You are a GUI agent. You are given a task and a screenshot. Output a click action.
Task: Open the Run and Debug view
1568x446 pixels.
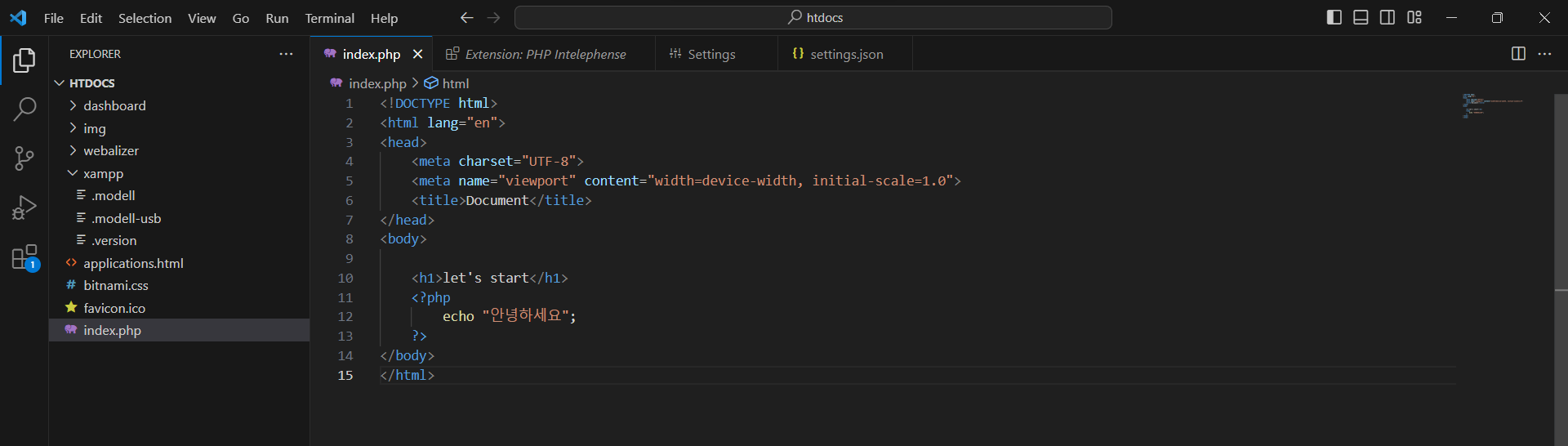24,207
